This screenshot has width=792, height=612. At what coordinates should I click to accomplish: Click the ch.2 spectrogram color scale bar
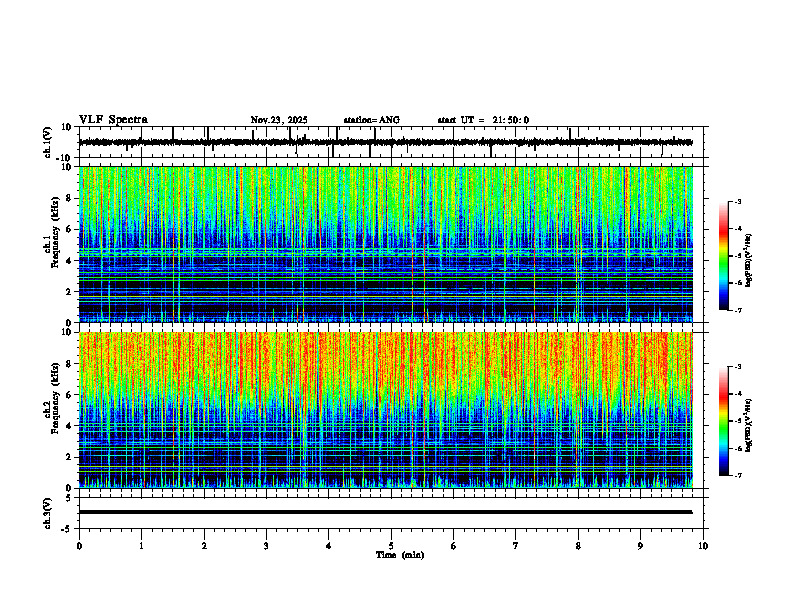point(724,421)
